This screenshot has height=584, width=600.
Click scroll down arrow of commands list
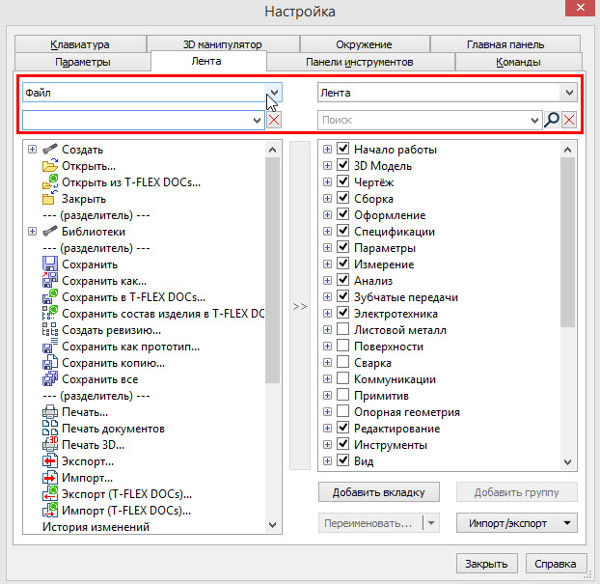coord(272,525)
